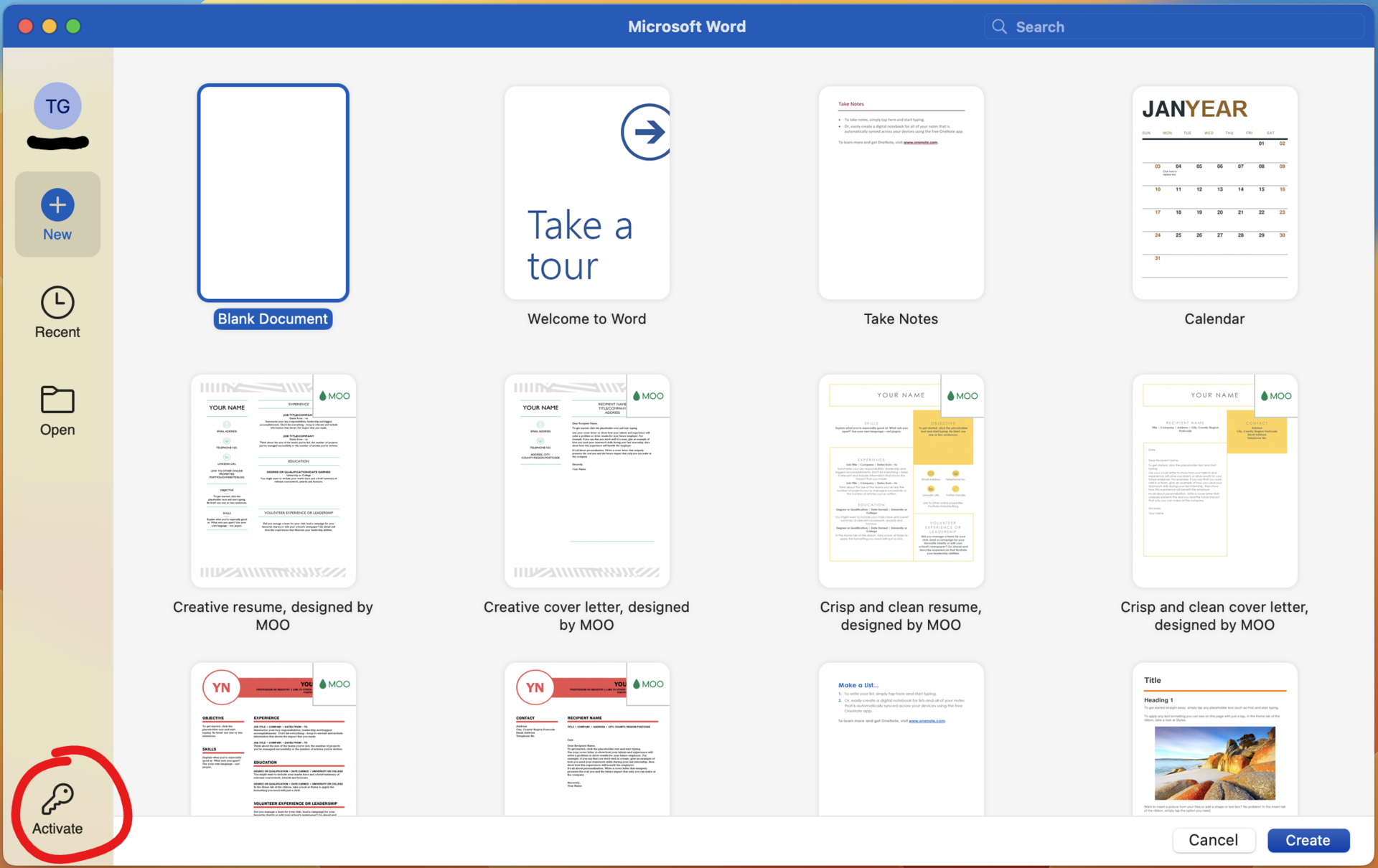1378x868 pixels.
Task: Pick the Creative cover letter by MOO
Action: pos(586,481)
